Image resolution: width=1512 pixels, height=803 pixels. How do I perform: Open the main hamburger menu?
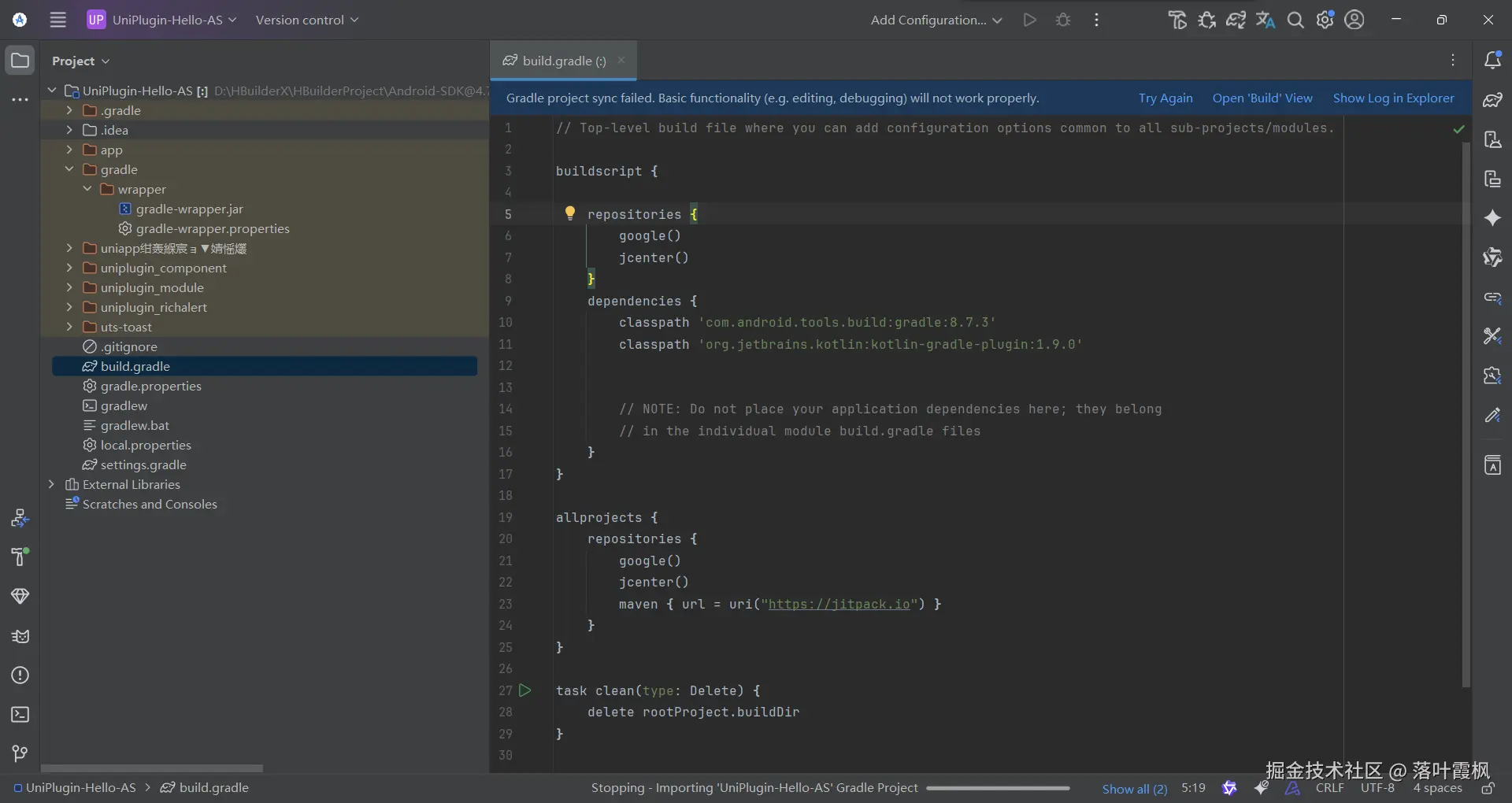(58, 20)
